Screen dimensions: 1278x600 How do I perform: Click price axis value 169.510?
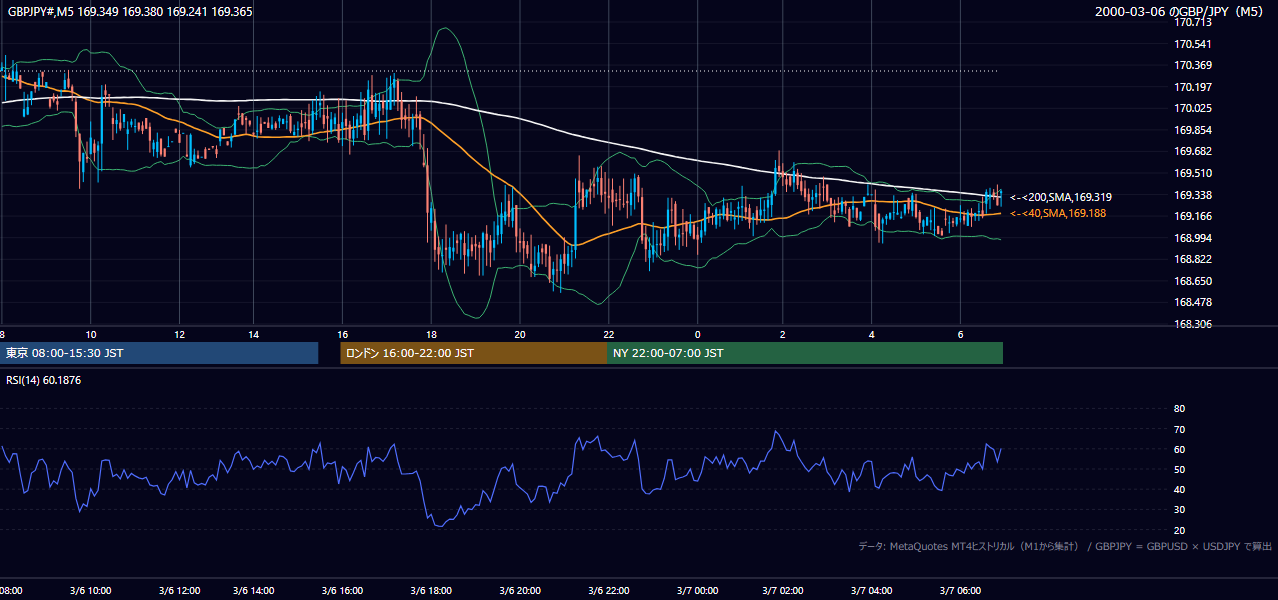pyautogui.click(x=1193, y=173)
